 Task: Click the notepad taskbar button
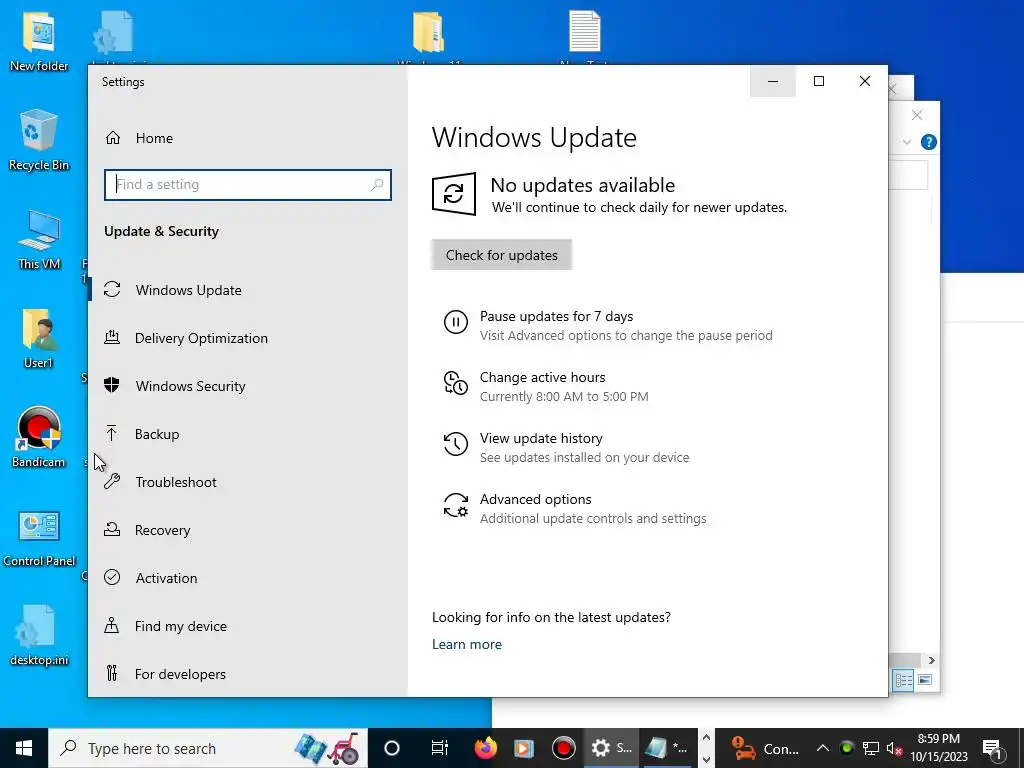pyautogui.click(x=666, y=748)
